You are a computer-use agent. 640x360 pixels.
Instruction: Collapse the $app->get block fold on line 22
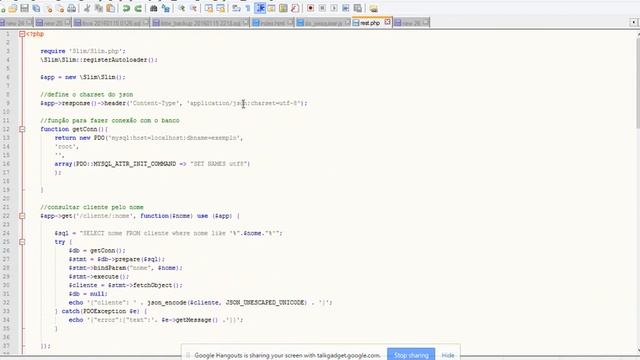pos(22,216)
